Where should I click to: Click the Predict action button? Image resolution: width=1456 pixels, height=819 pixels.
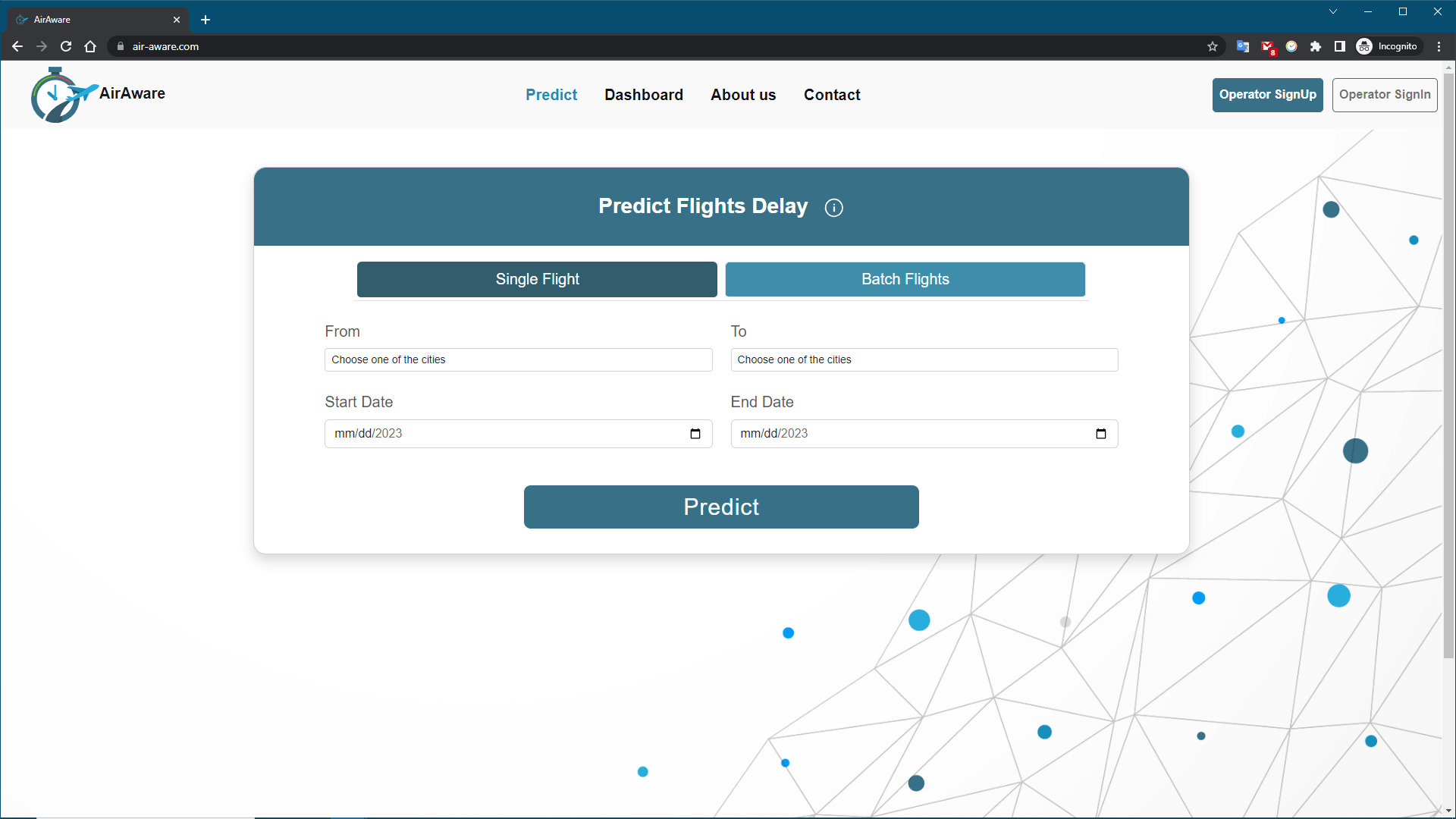(721, 506)
